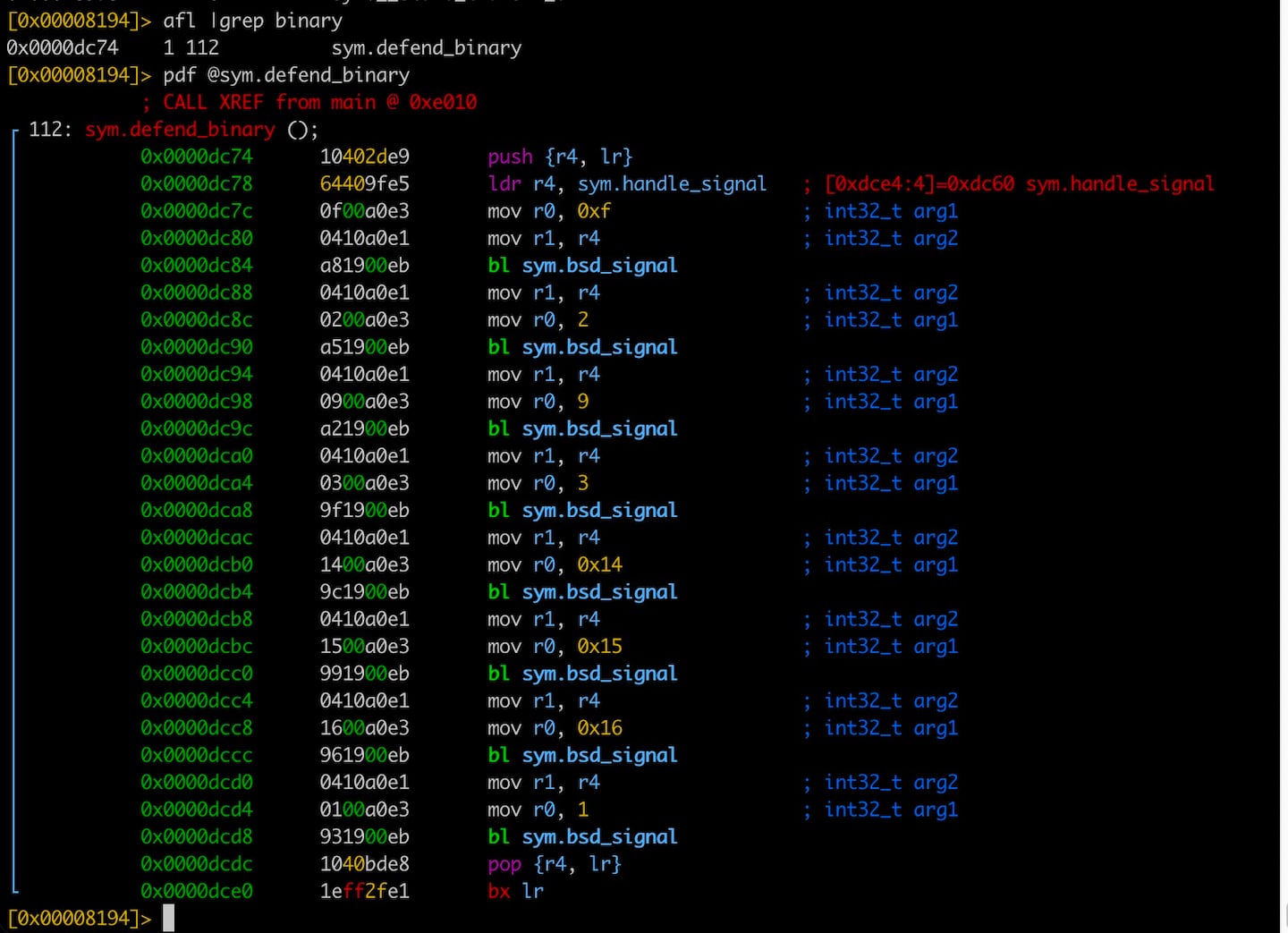The image size is (1288, 933).
Task: Click 'bl sym.bsd_signal' at address 0x0000dca8
Action: coord(582,511)
